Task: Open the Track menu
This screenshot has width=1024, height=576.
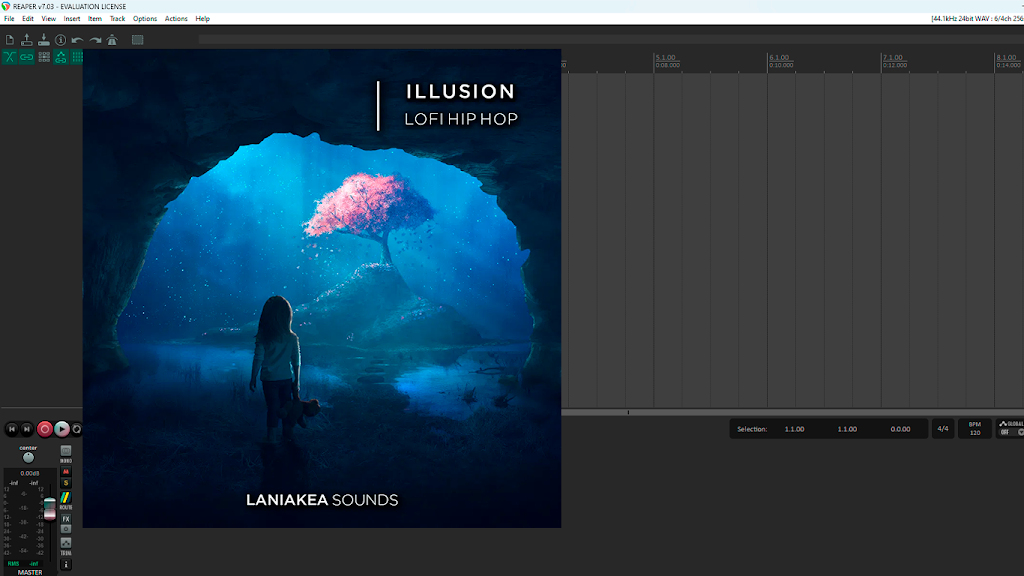Action: tap(118, 19)
